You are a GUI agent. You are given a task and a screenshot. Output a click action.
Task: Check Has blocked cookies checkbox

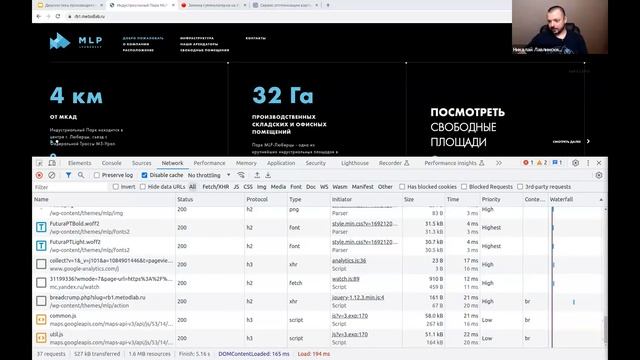(402, 187)
